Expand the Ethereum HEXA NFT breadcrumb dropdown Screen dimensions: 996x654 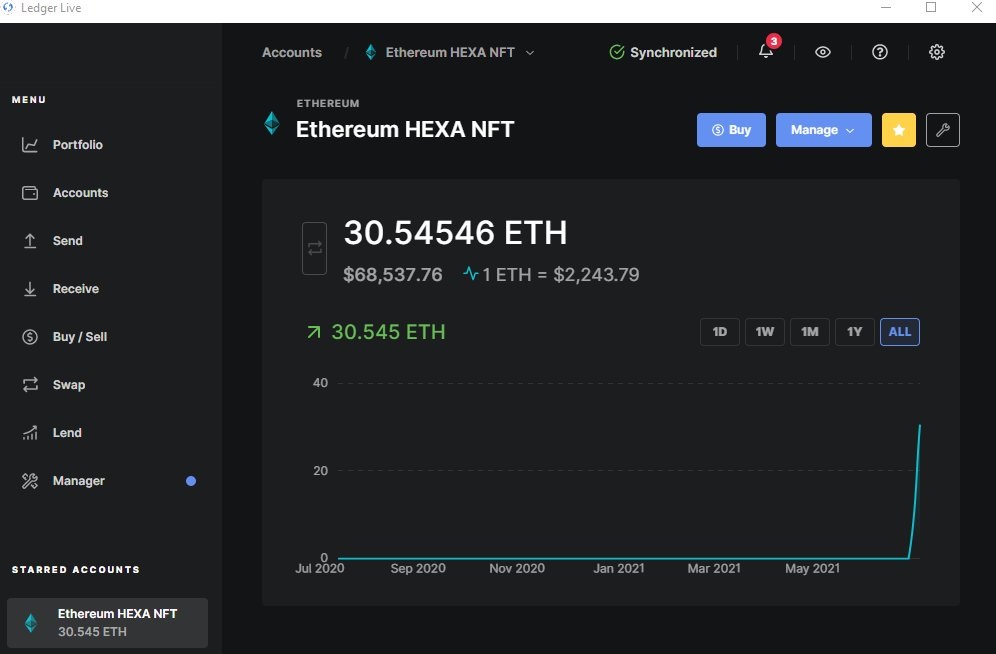(450, 53)
